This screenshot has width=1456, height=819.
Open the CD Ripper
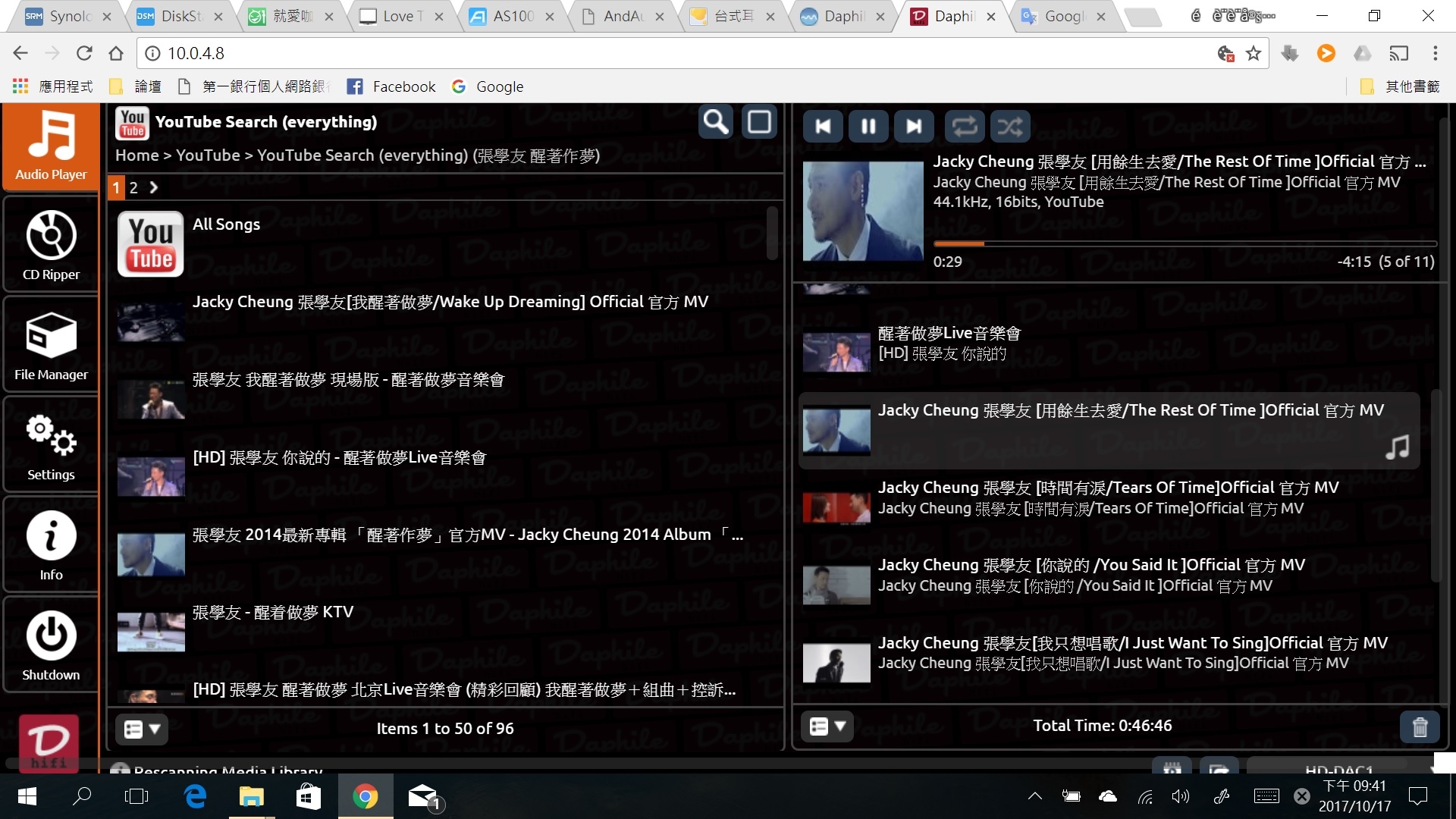pyautogui.click(x=51, y=244)
